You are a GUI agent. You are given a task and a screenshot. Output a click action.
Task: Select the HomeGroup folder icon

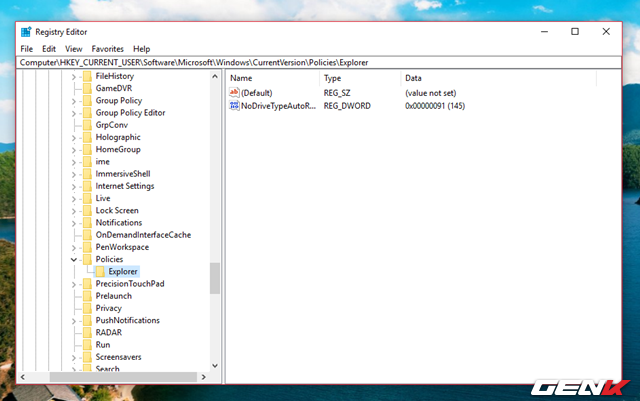tap(87, 150)
